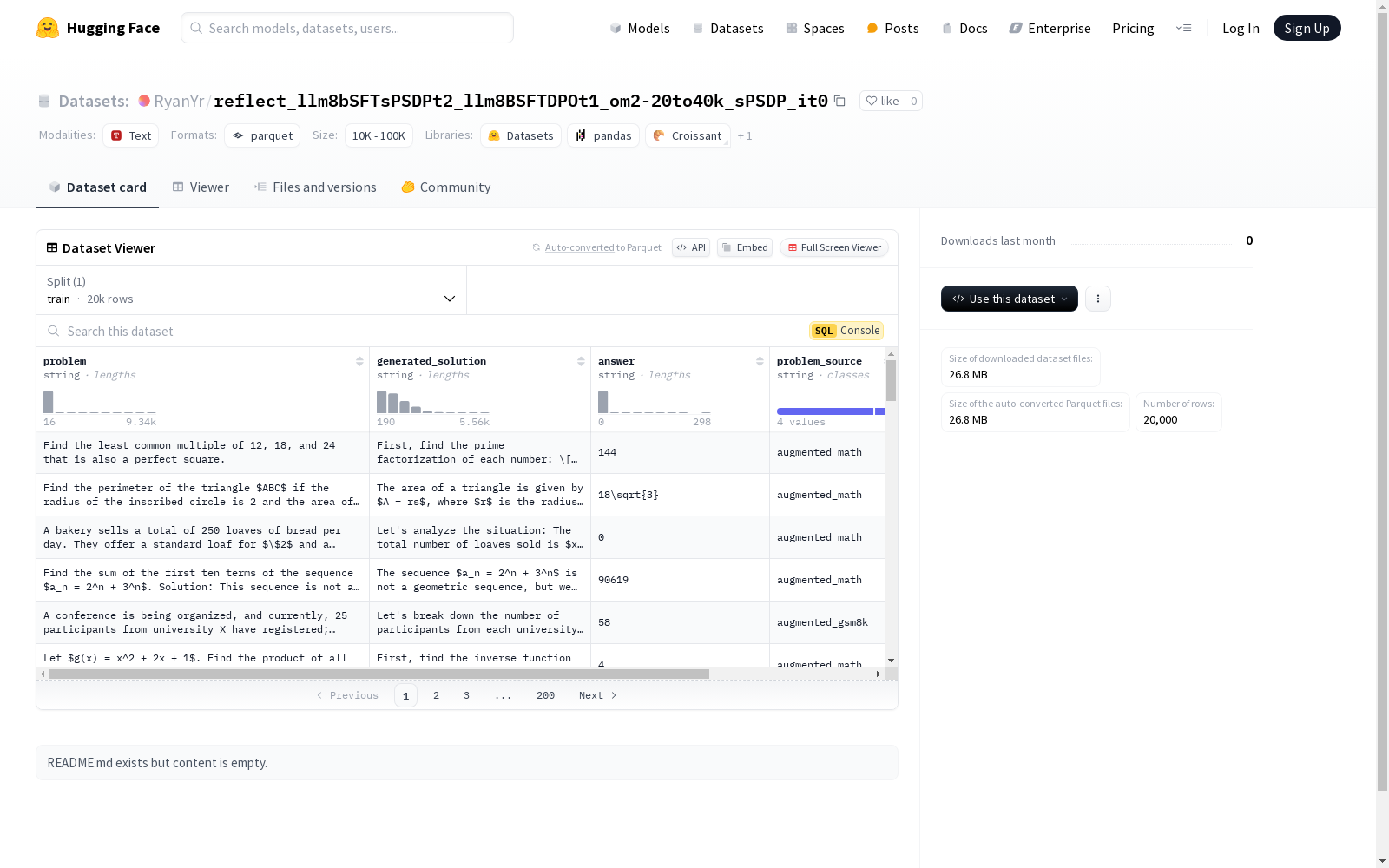The image size is (1389, 868).
Task: Click the pandas library tag
Action: coord(603,135)
